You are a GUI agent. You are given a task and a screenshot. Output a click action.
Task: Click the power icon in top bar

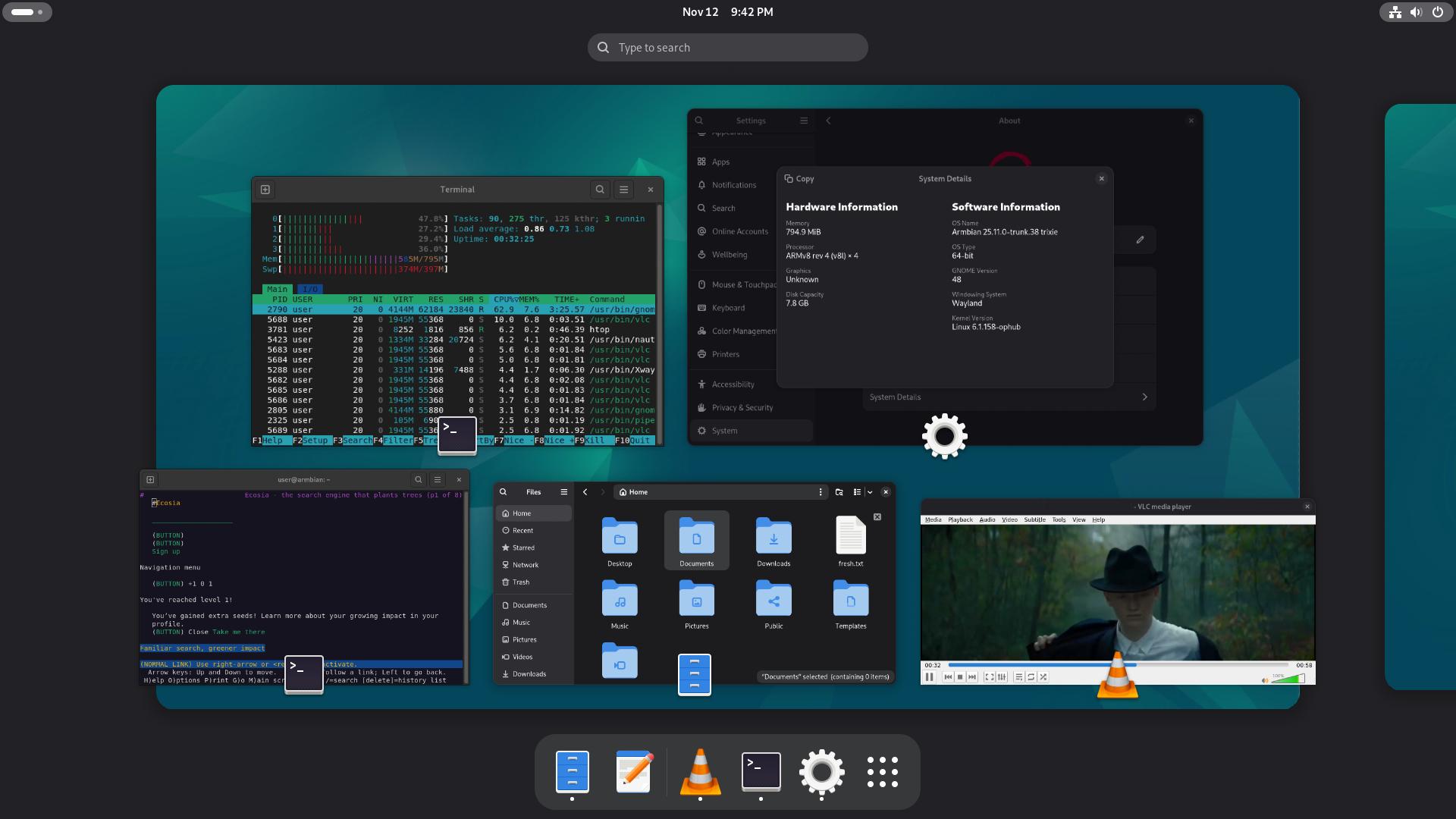click(1437, 12)
